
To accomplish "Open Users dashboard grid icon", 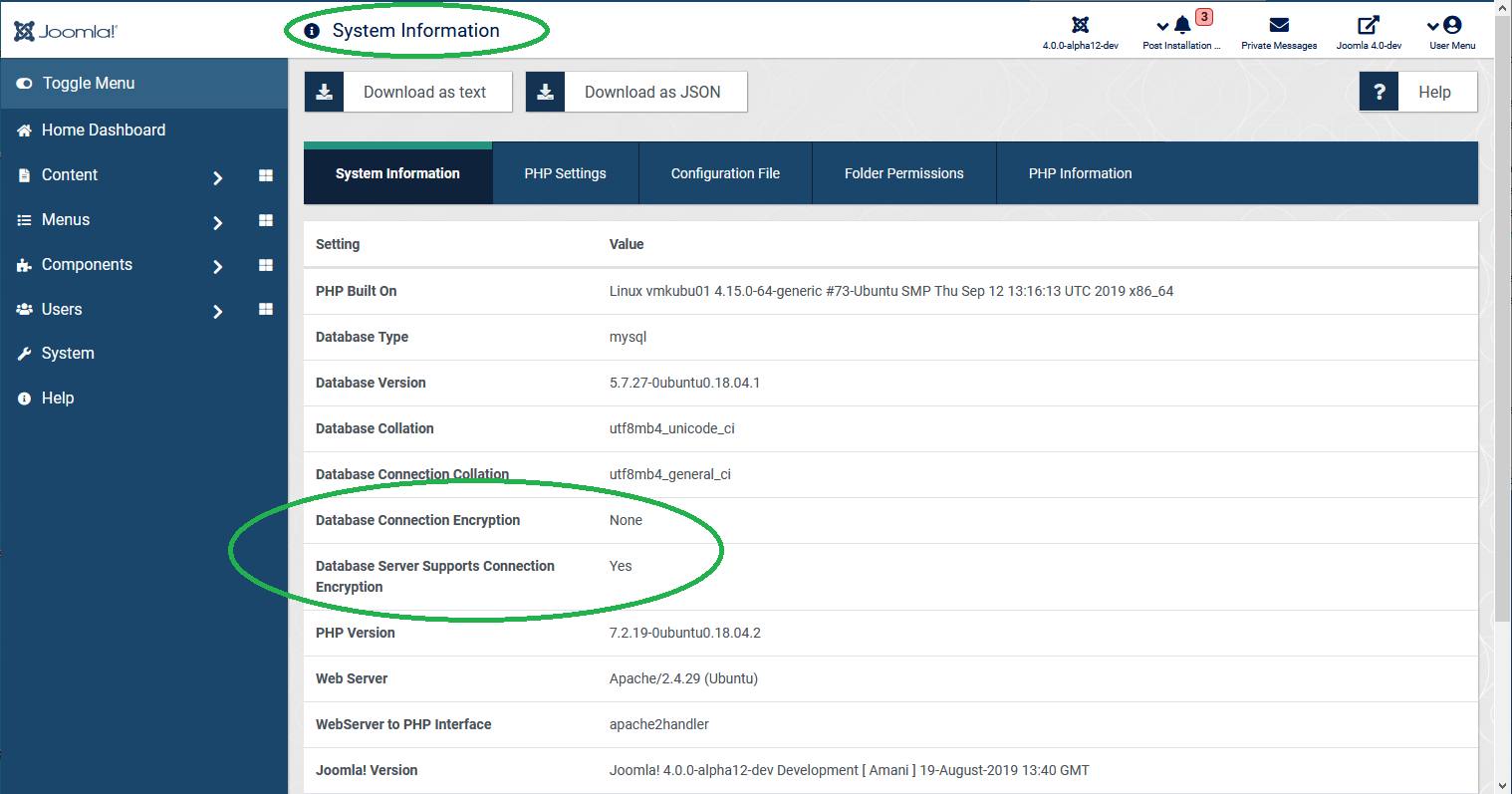I will point(266,309).
